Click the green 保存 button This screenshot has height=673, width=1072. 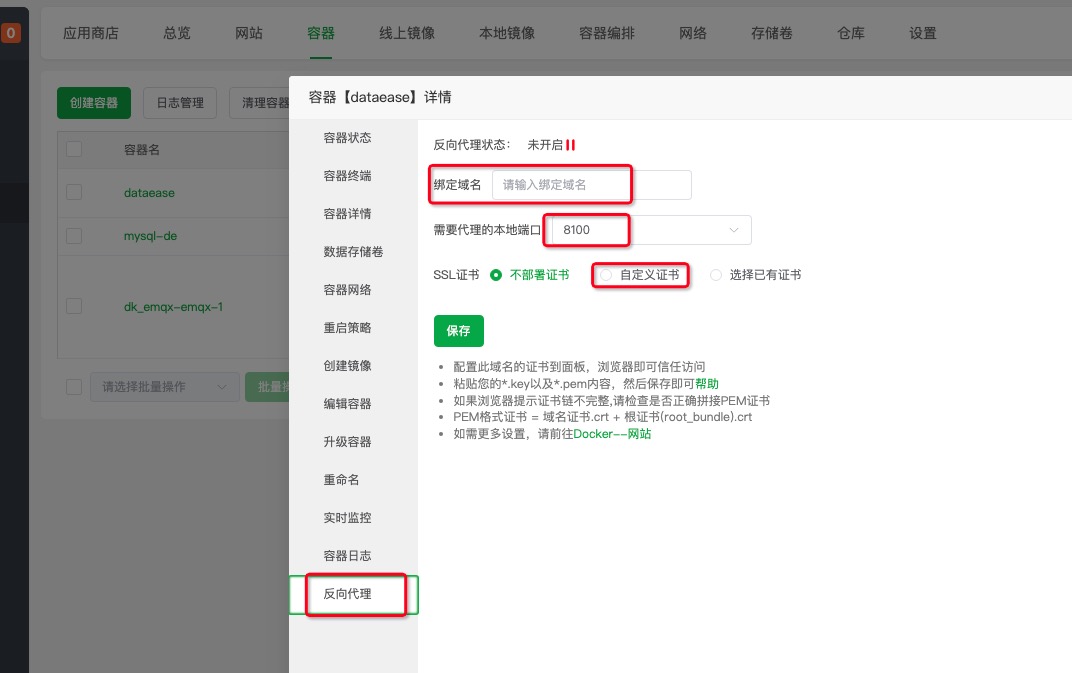[x=458, y=331]
